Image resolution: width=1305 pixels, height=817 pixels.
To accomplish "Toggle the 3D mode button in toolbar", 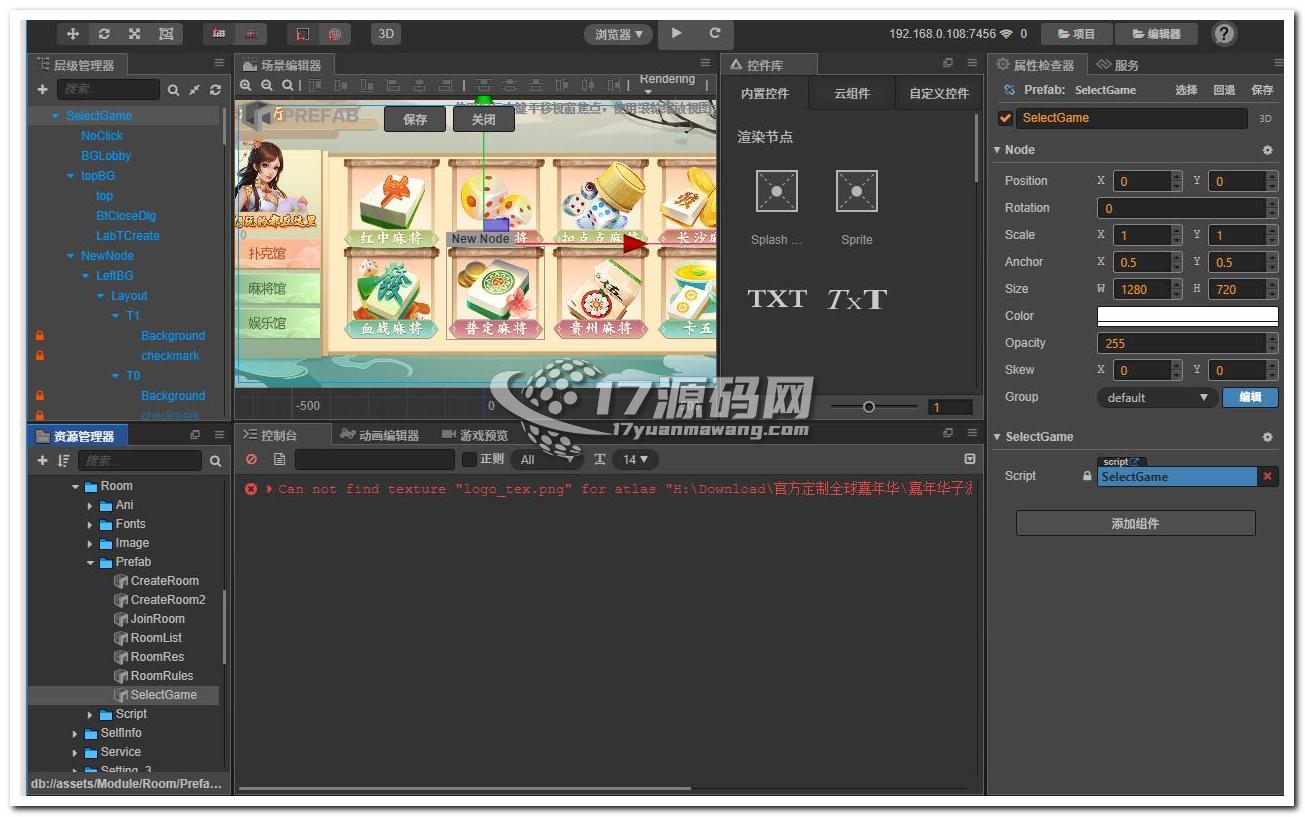I will click(385, 34).
